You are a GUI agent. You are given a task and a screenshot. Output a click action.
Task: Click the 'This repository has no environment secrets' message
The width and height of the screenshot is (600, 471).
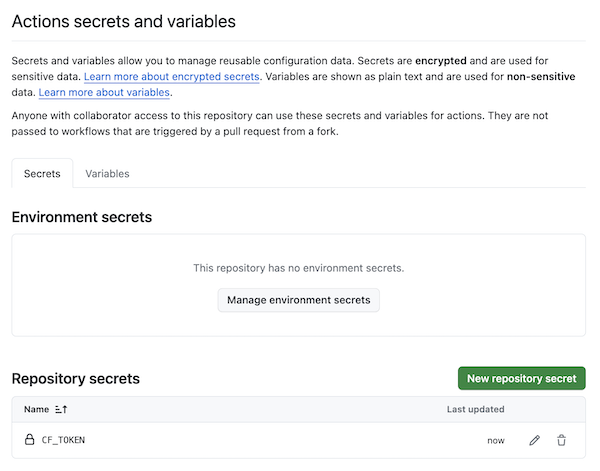point(298,268)
